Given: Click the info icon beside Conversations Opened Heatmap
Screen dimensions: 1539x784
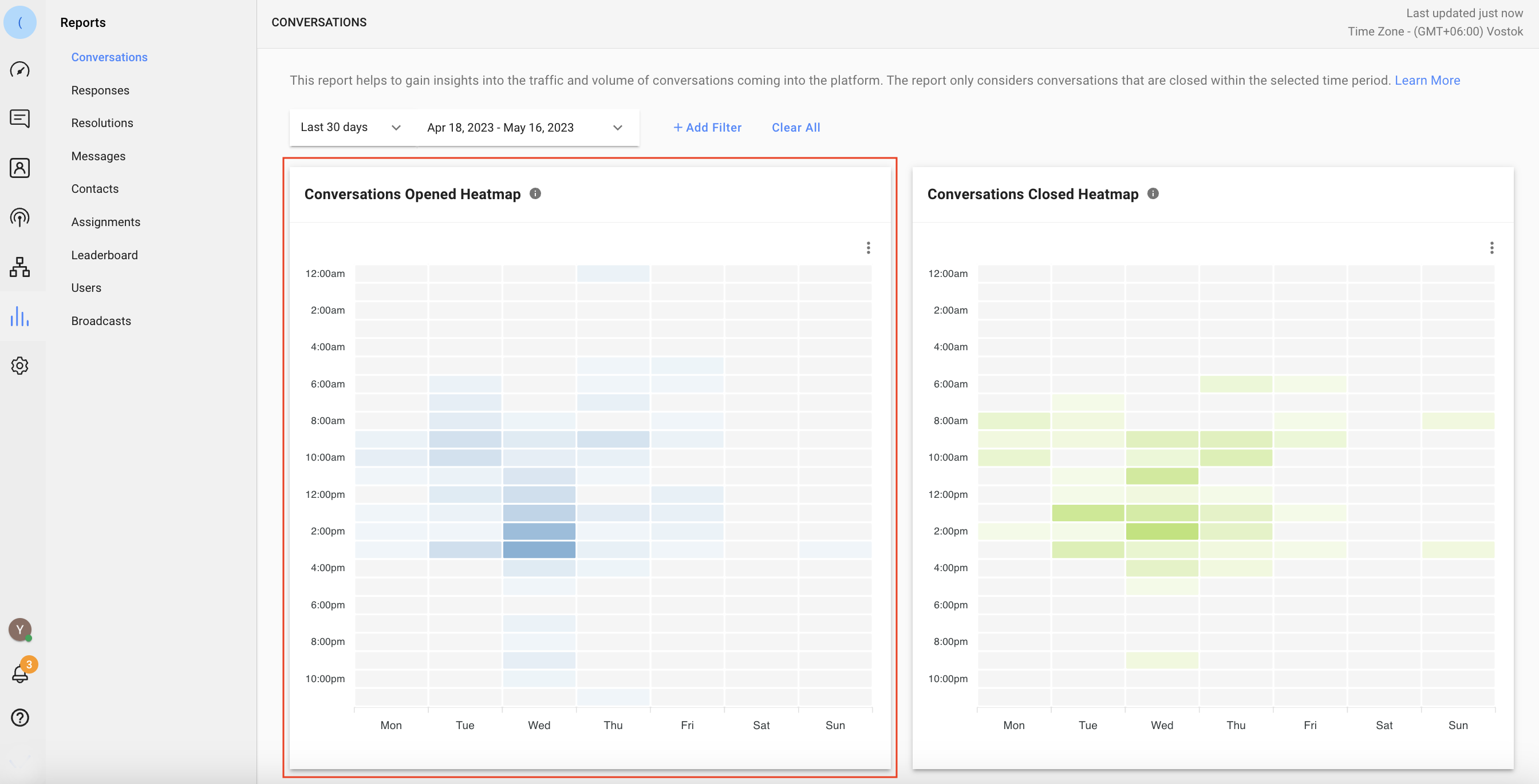Looking at the screenshot, I should pyautogui.click(x=535, y=193).
